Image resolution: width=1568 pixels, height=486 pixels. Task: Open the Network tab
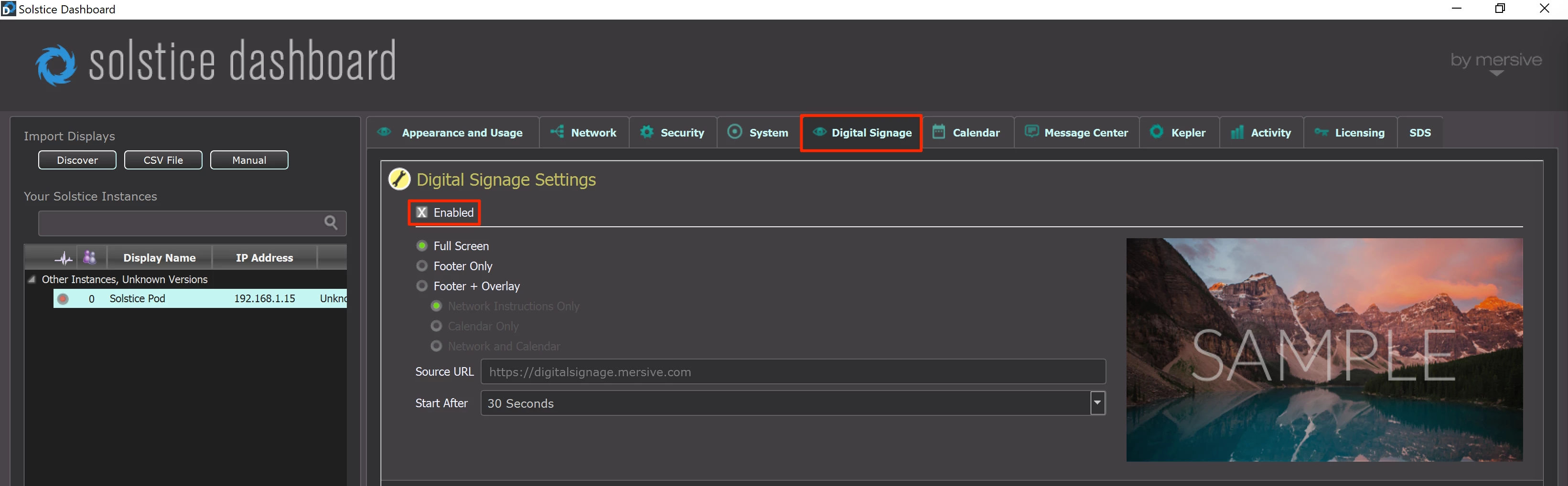tap(584, 133)
